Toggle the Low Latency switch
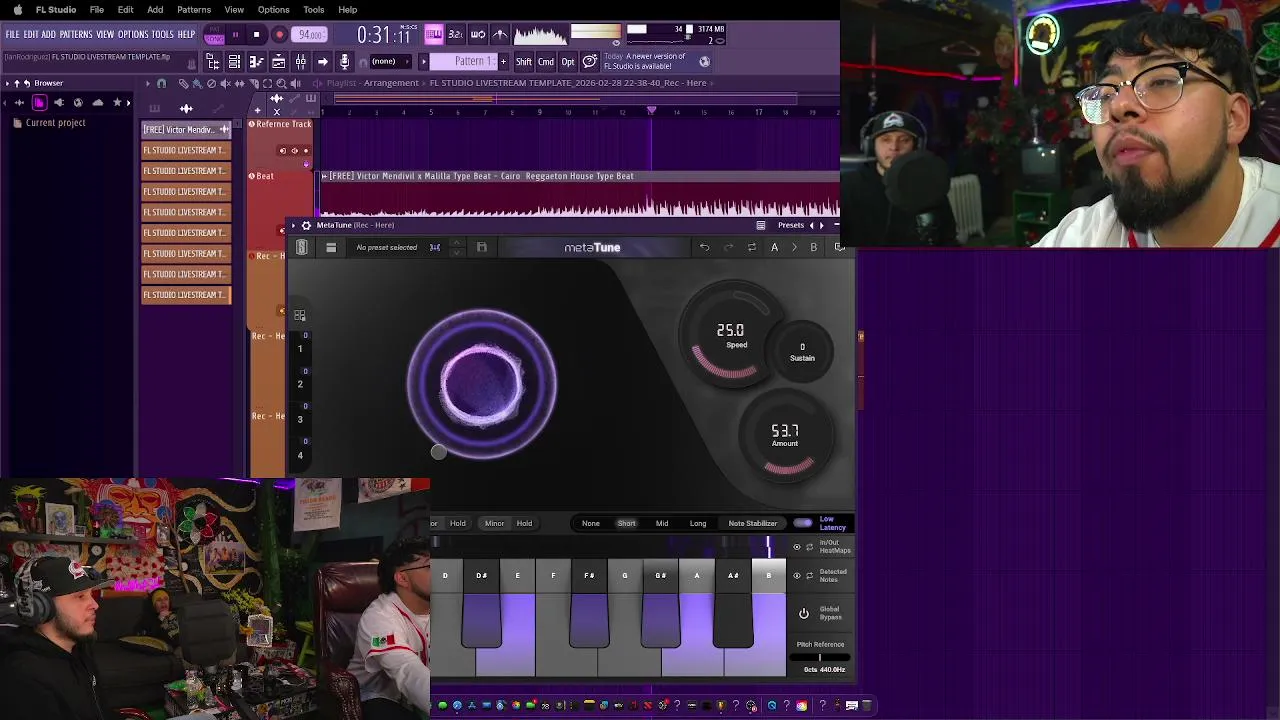 tap(803, 523)
